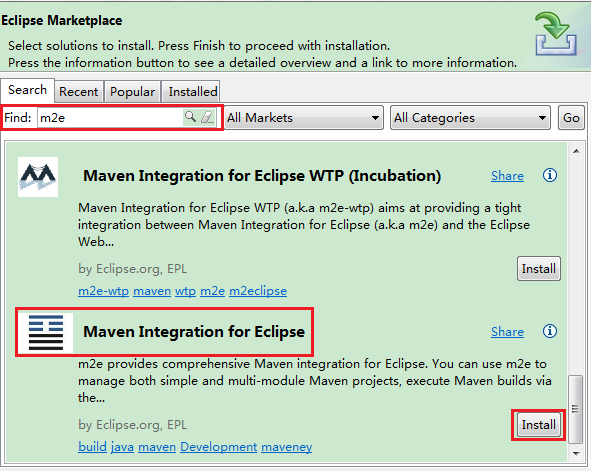Expand the All Categories dropdown
Image resolution: width=591 pixels, height=471 pixels.
click(470, 118)
